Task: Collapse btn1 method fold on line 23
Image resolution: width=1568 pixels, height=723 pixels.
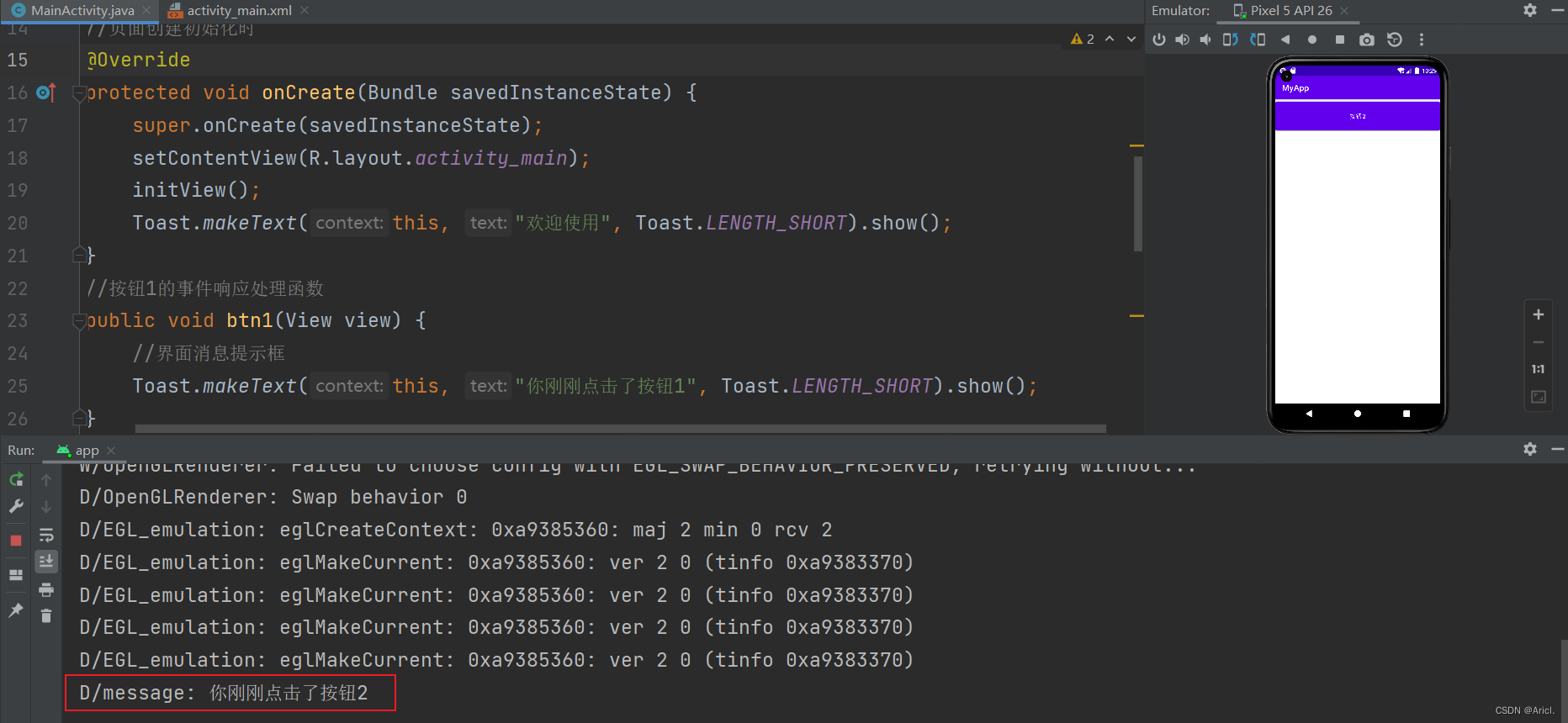Action: [x=79, y=321]
